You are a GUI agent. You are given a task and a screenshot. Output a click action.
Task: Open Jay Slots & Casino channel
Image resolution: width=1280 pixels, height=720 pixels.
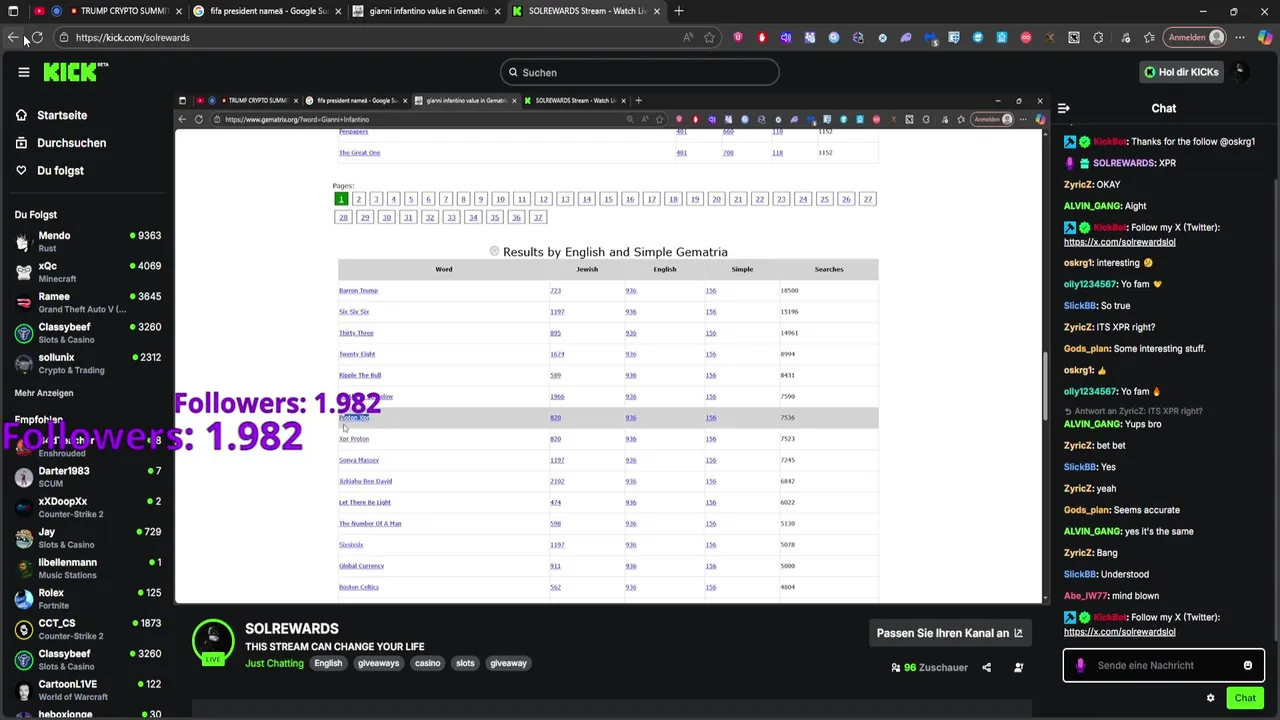(x=88, y=538)
